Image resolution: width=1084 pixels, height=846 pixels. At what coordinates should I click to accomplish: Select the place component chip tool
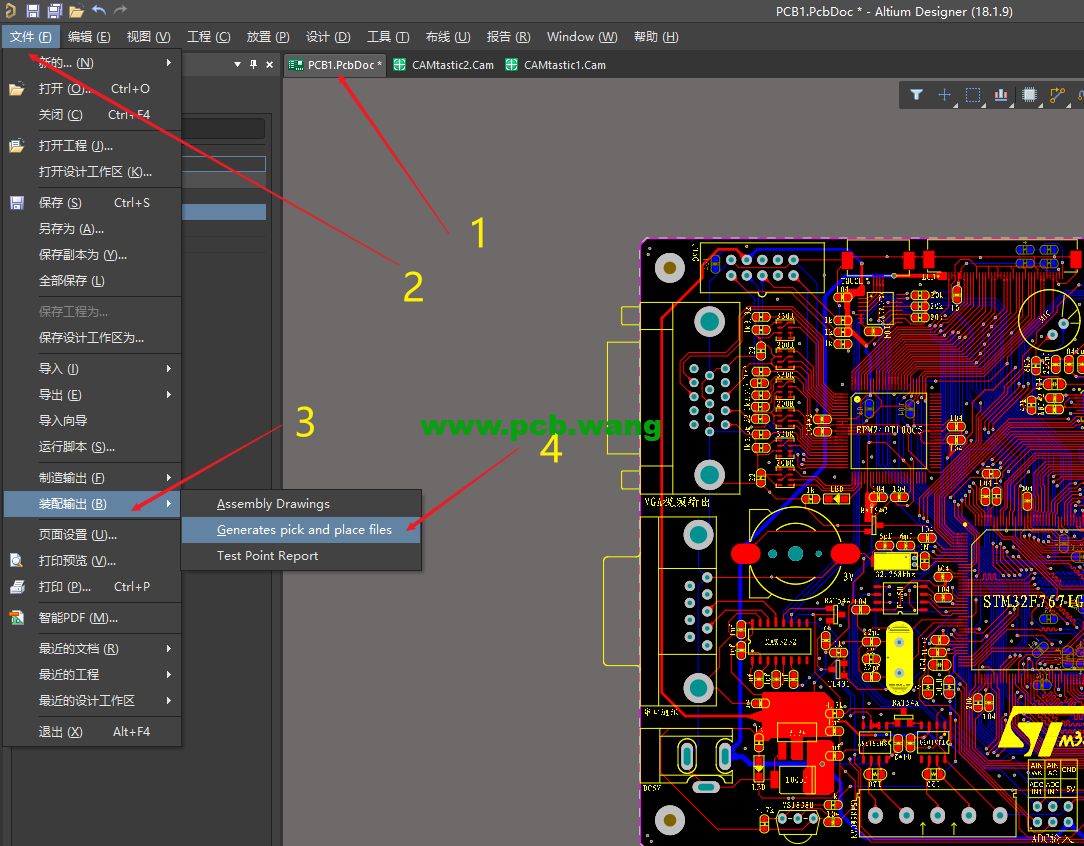(x=1029, y=95)
